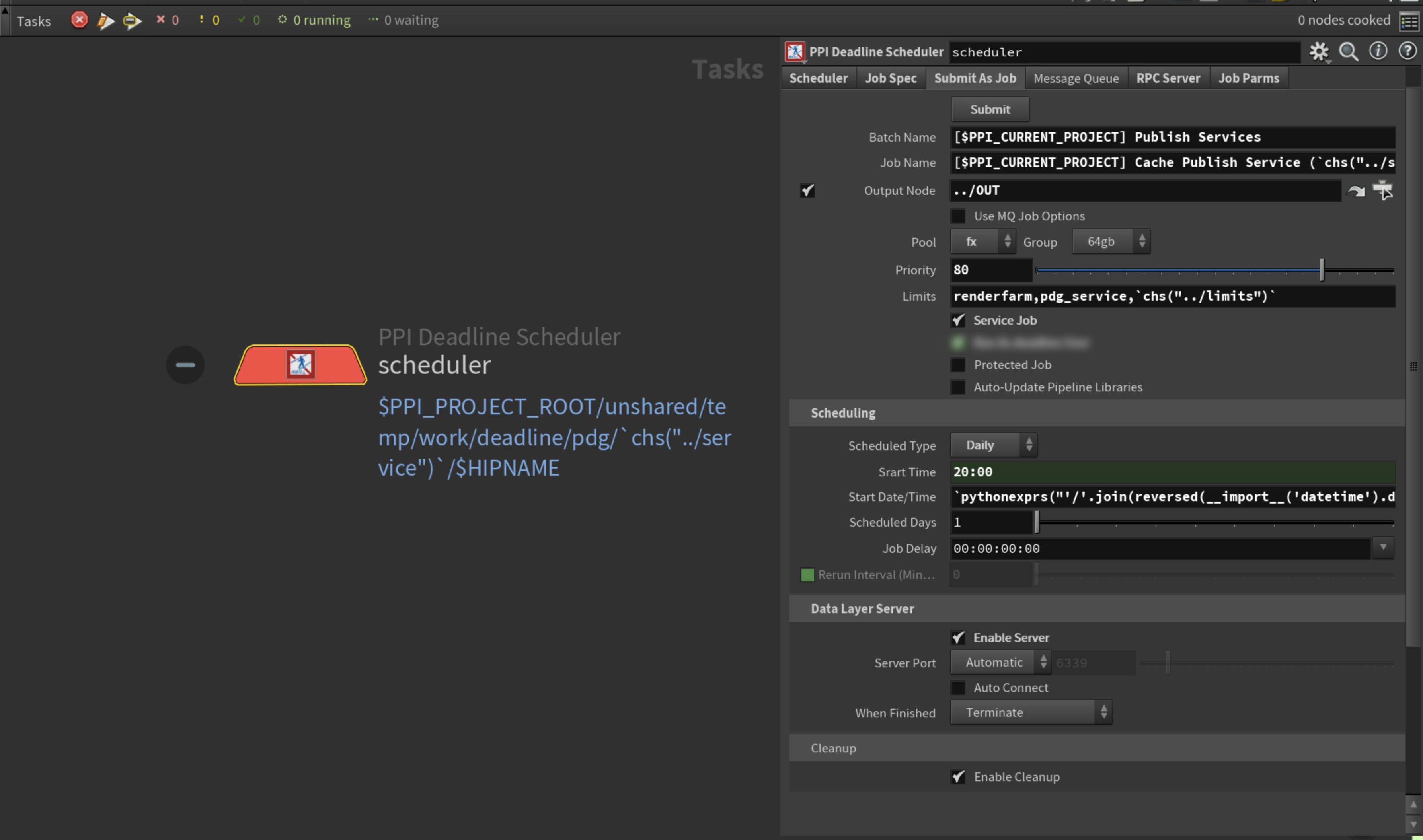
Task: Click the PPI Deadline Scheduler node type icon in parameter header
Action: [x=794, y=52]
